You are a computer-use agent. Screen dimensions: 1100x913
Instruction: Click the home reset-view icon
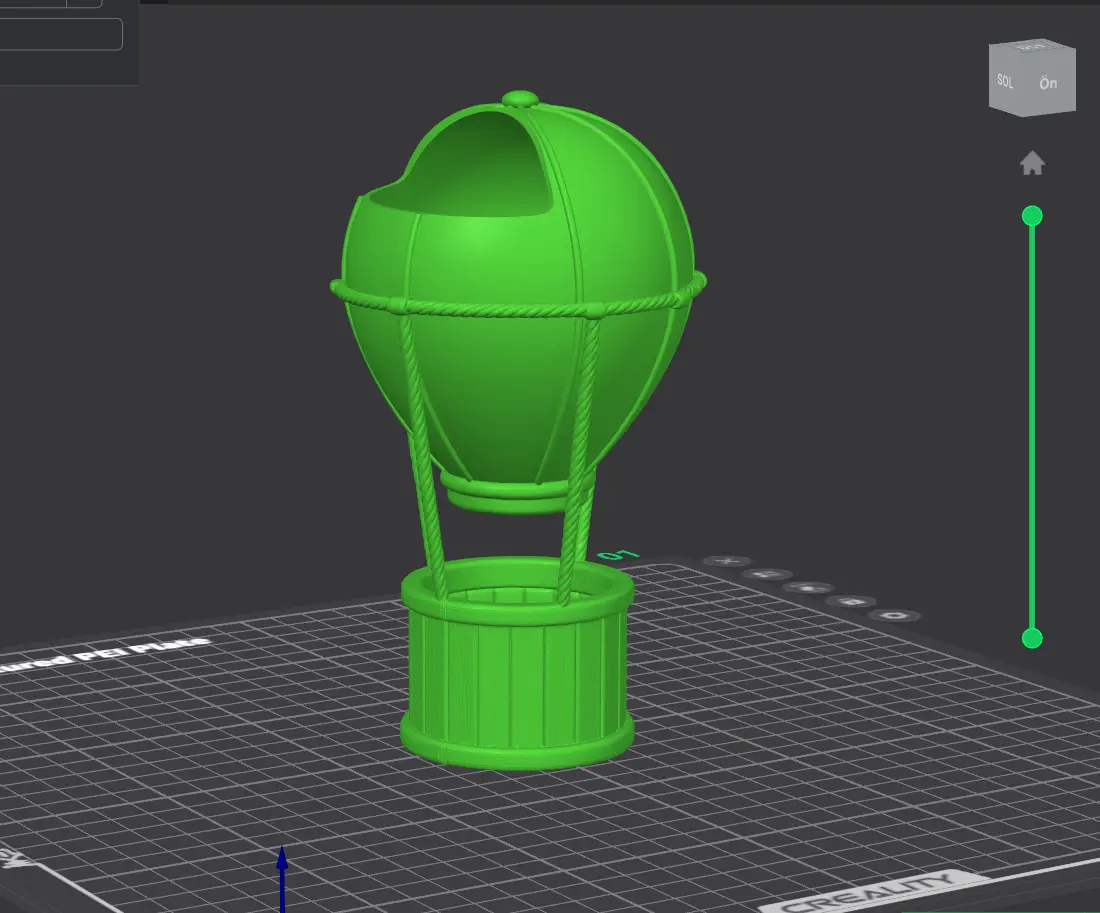coord(1032,164)
